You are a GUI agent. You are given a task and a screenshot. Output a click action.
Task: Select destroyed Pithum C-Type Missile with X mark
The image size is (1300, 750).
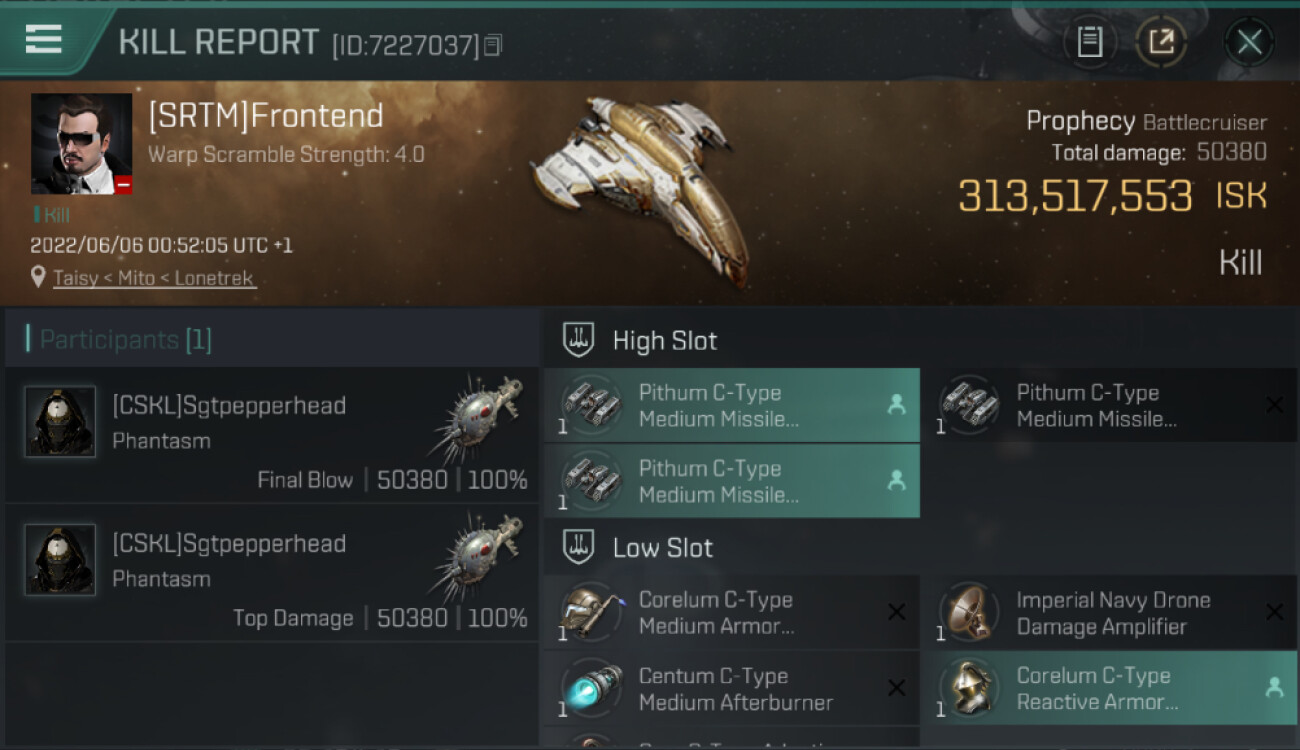(1110, 405)
